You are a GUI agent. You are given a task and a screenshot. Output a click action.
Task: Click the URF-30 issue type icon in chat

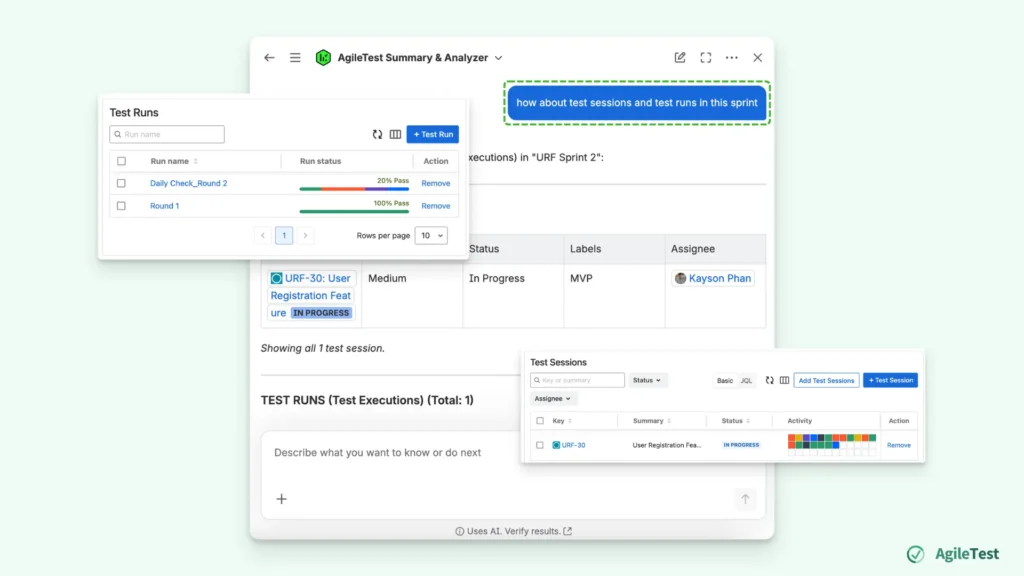276,278
